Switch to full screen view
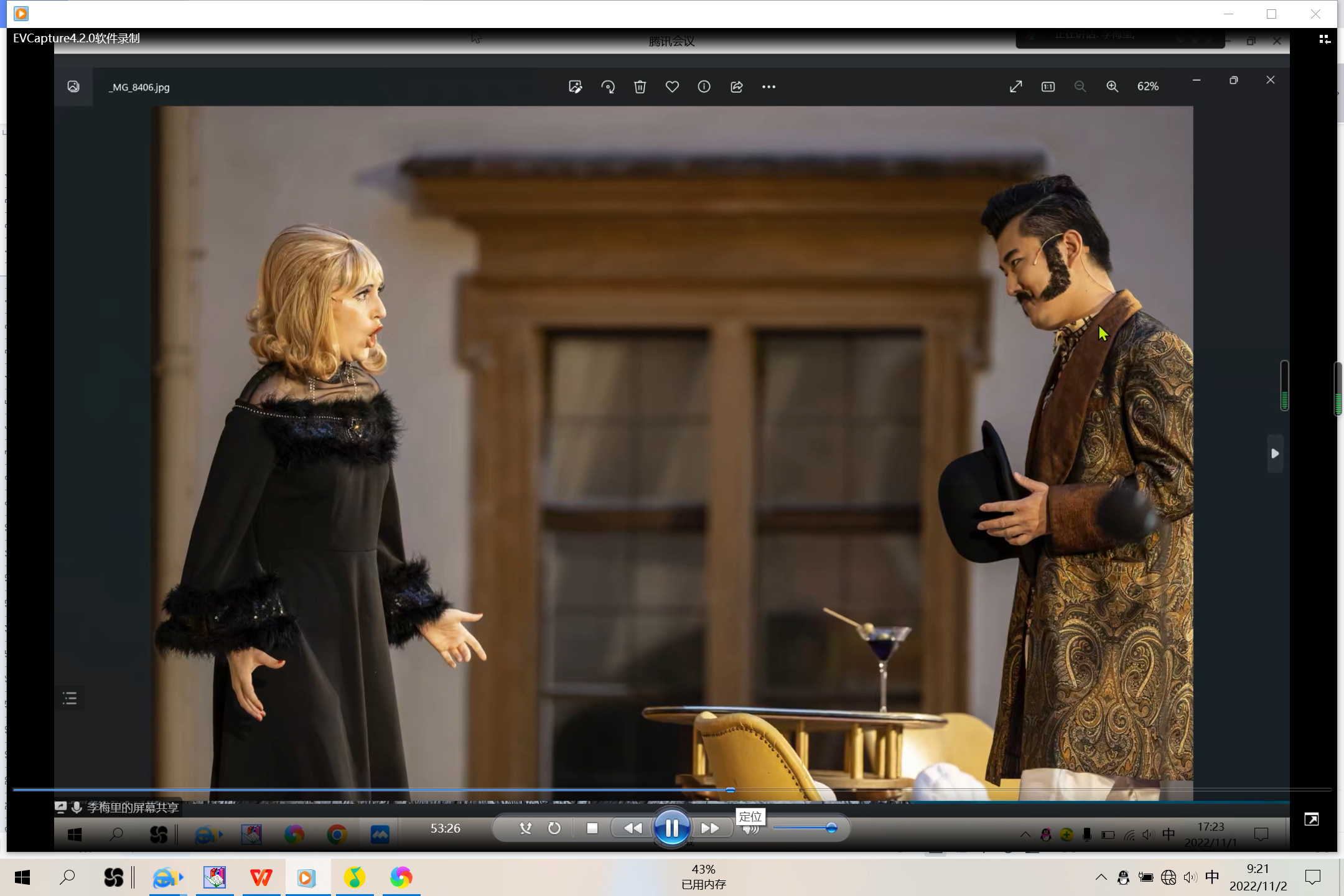The width and height of the screenshot is (1344, 896). click(x=1312, y=819)
